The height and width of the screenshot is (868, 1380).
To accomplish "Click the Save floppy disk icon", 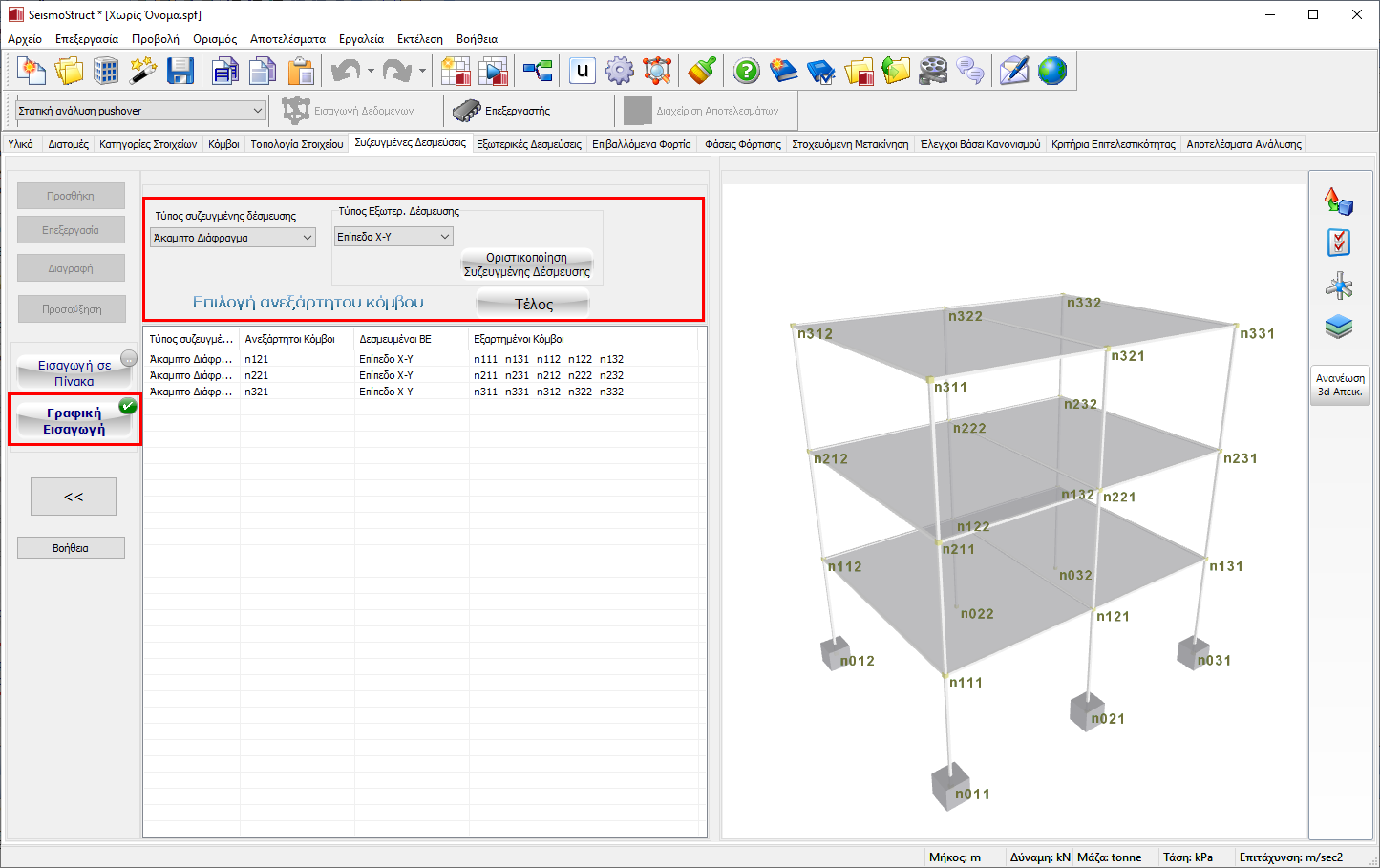I will [x=180, y=71].
